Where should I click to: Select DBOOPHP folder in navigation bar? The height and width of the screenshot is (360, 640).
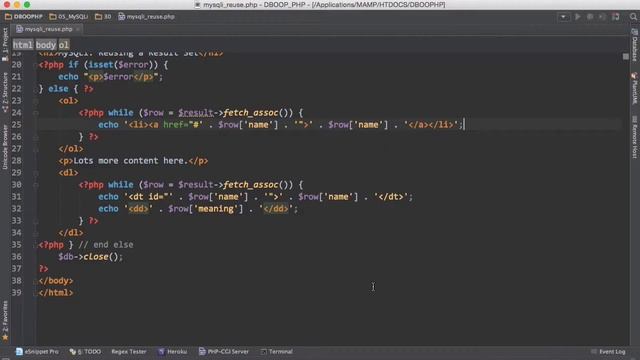tap(24, 17)
